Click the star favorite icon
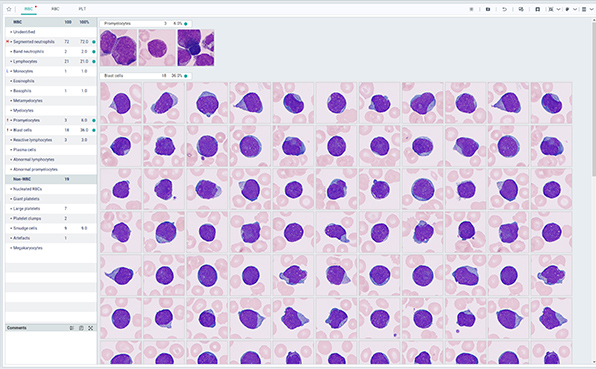Viewport: 596px width, 369px height. click(x=9, y=9)
